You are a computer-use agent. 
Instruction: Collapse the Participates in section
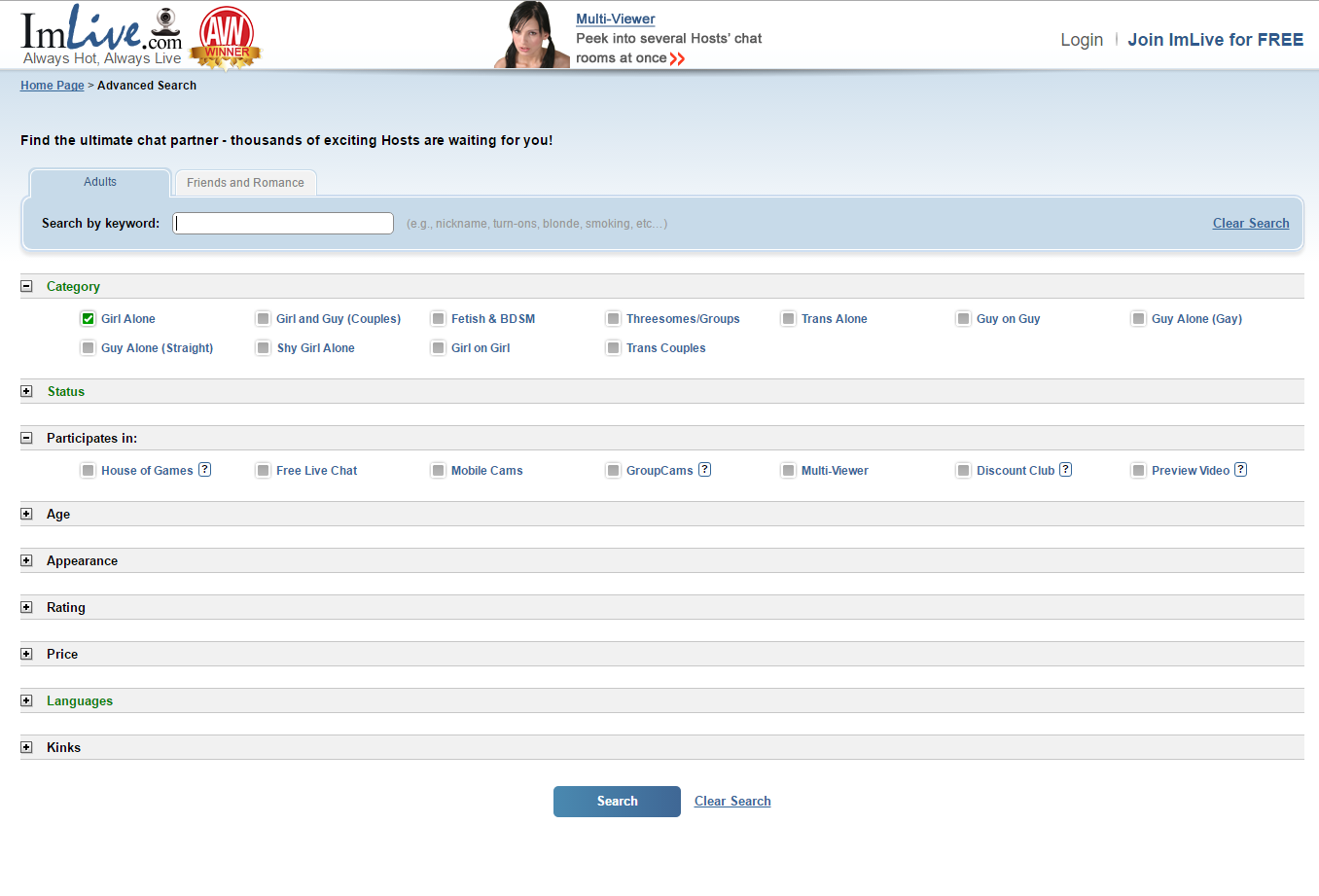(26, 438)
